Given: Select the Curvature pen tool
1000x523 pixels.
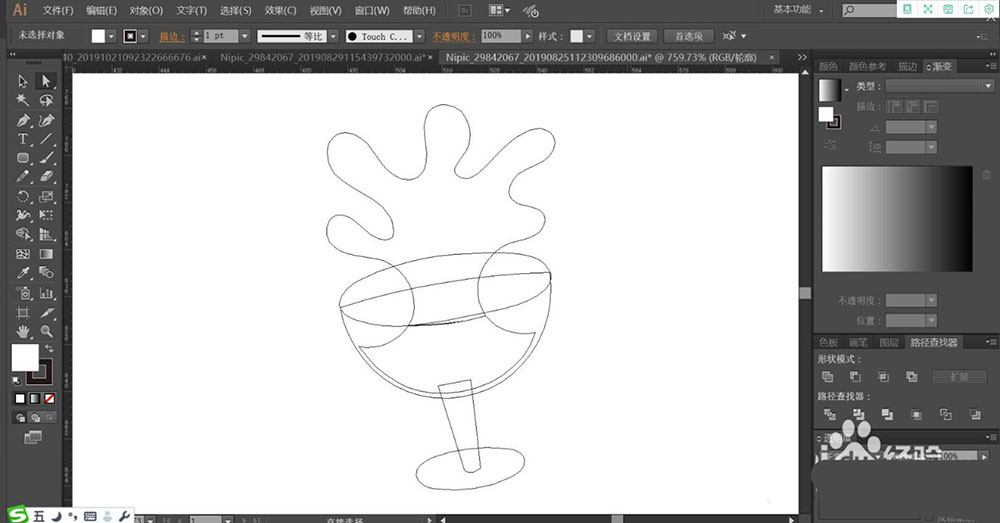Looking at the screenshot, I should [46, 120].
